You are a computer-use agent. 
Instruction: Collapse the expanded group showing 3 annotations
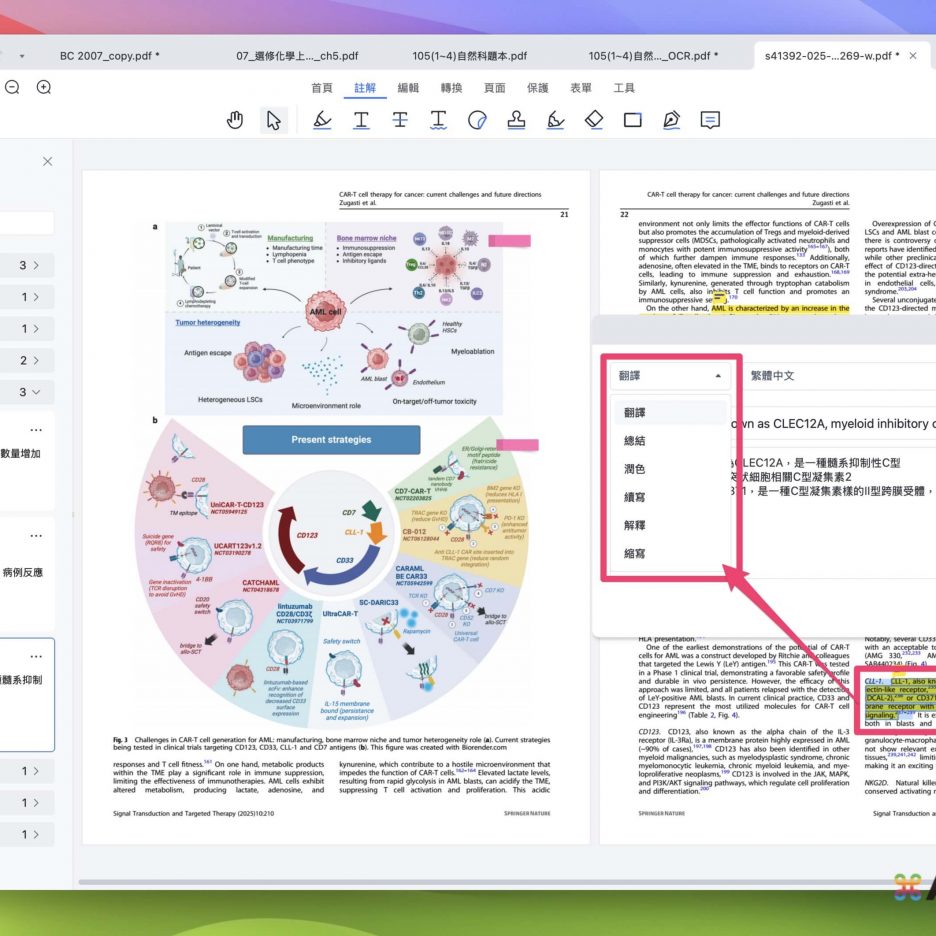pos(30,392)
